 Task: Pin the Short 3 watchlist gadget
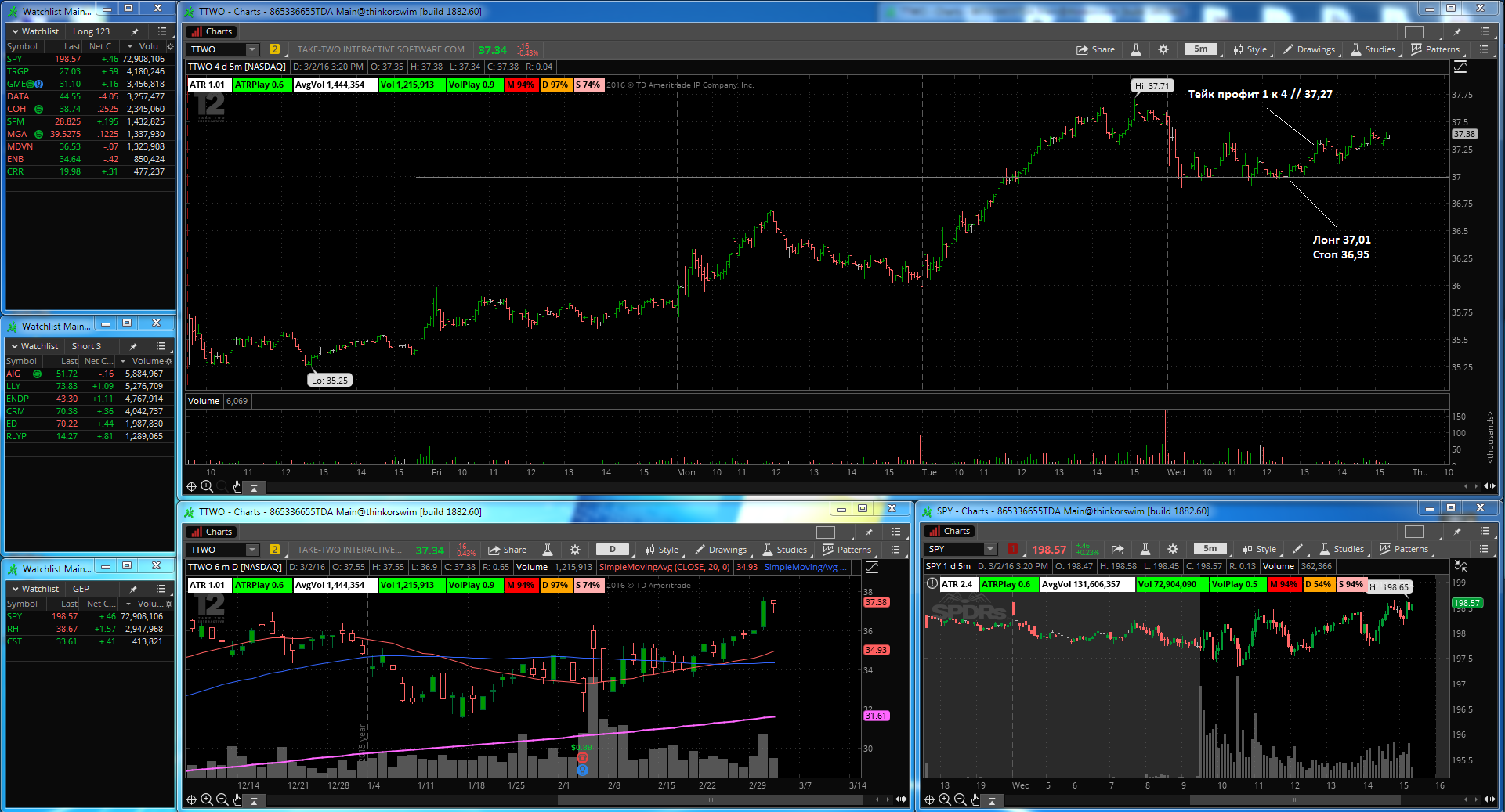(133, 346)
